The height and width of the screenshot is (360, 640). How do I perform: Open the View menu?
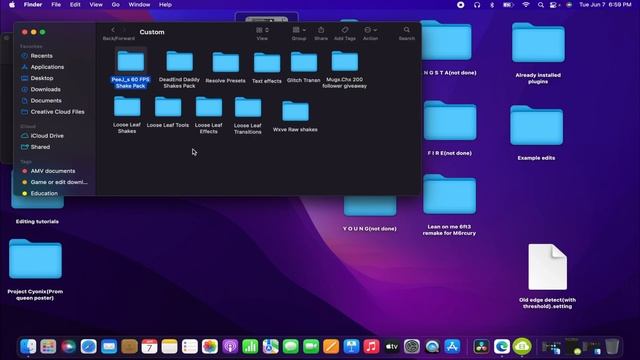(96, 5)
